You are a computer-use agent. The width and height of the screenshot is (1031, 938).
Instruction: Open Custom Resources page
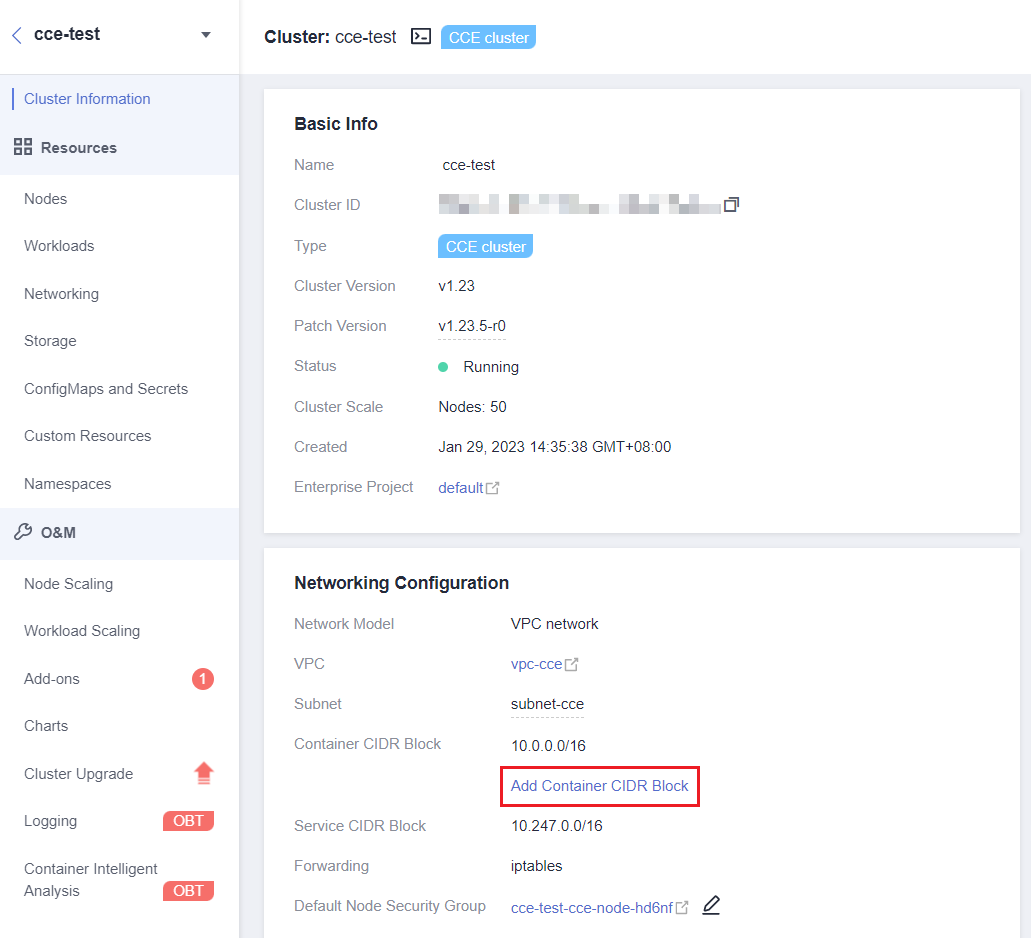coord(87,436)
